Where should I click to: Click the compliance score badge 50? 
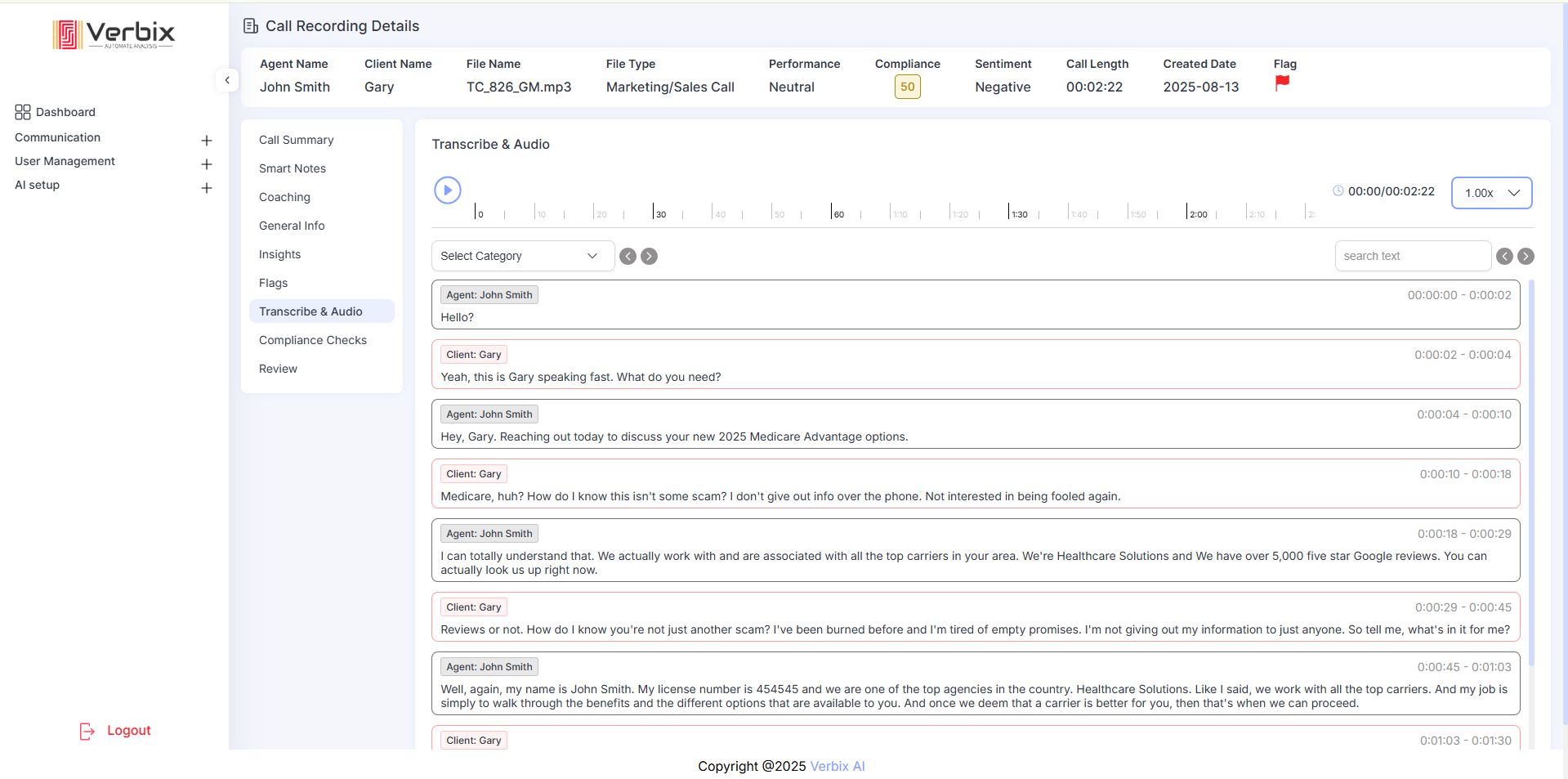point(908,87)
